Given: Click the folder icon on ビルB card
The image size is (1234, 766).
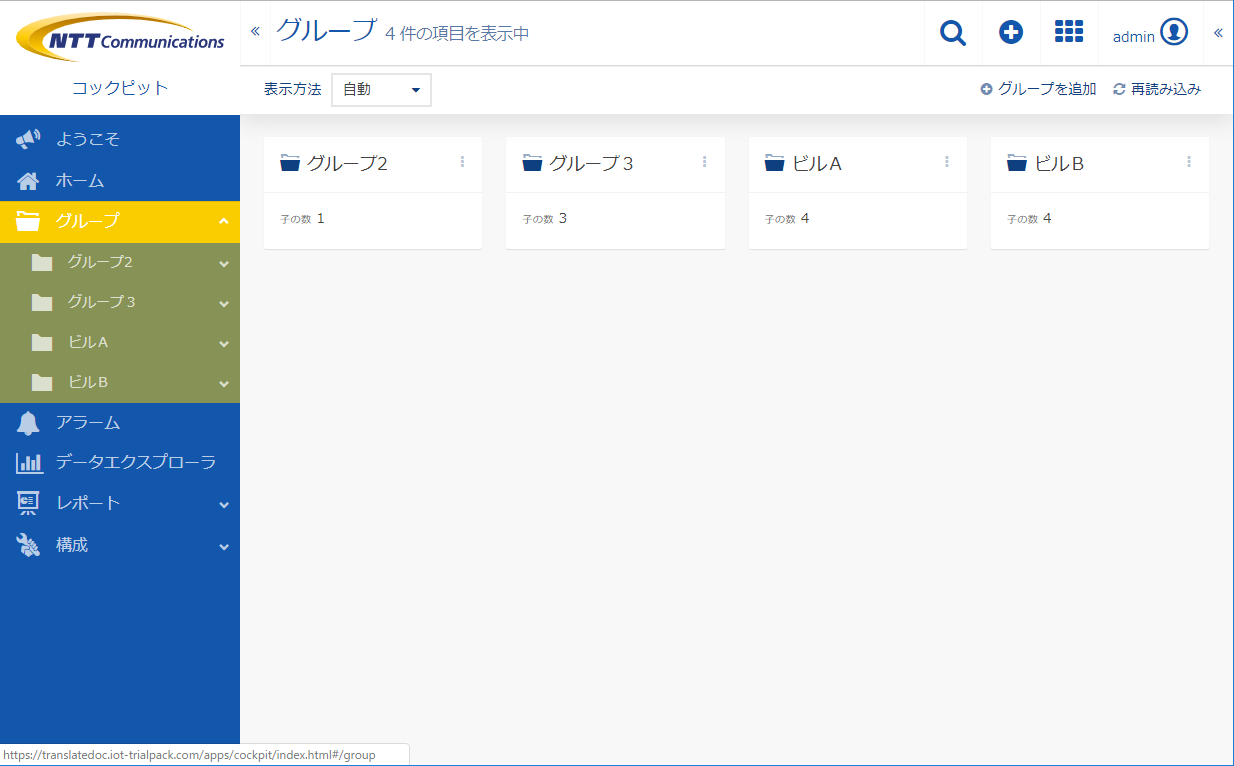Looking at the screenshot, I should tap(1017, 163).
